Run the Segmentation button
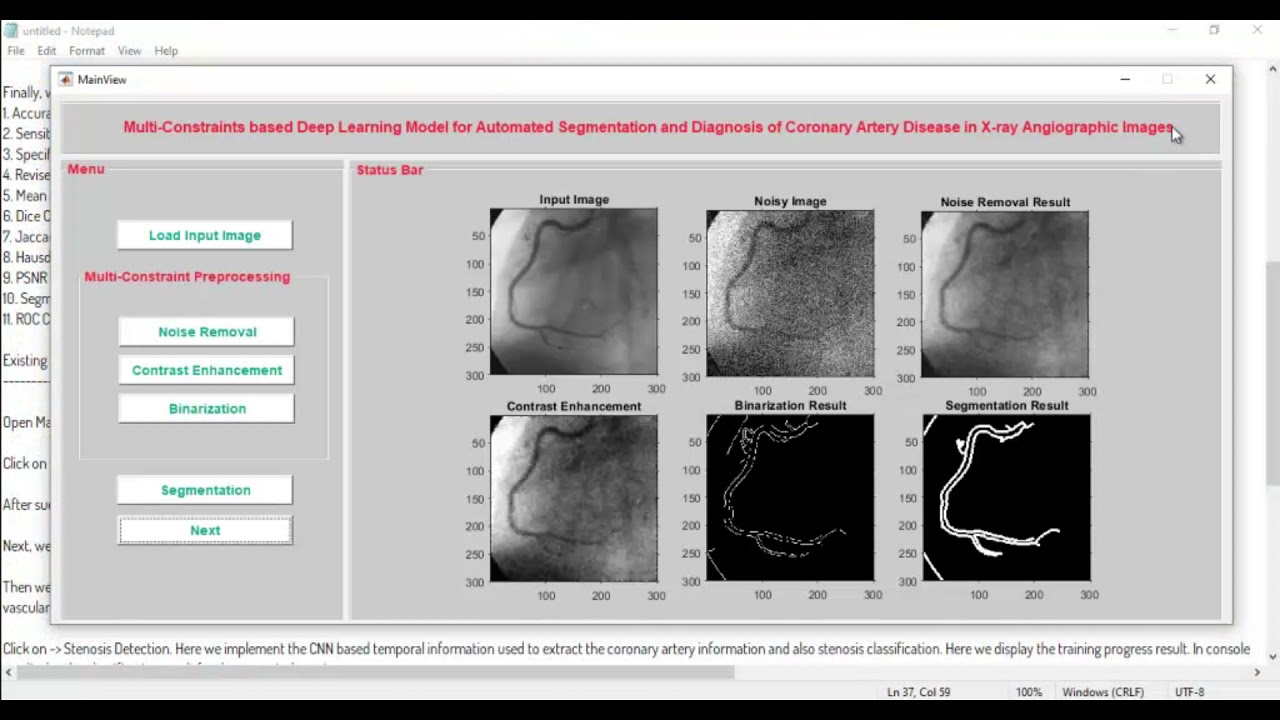 (x=205, y=490)
